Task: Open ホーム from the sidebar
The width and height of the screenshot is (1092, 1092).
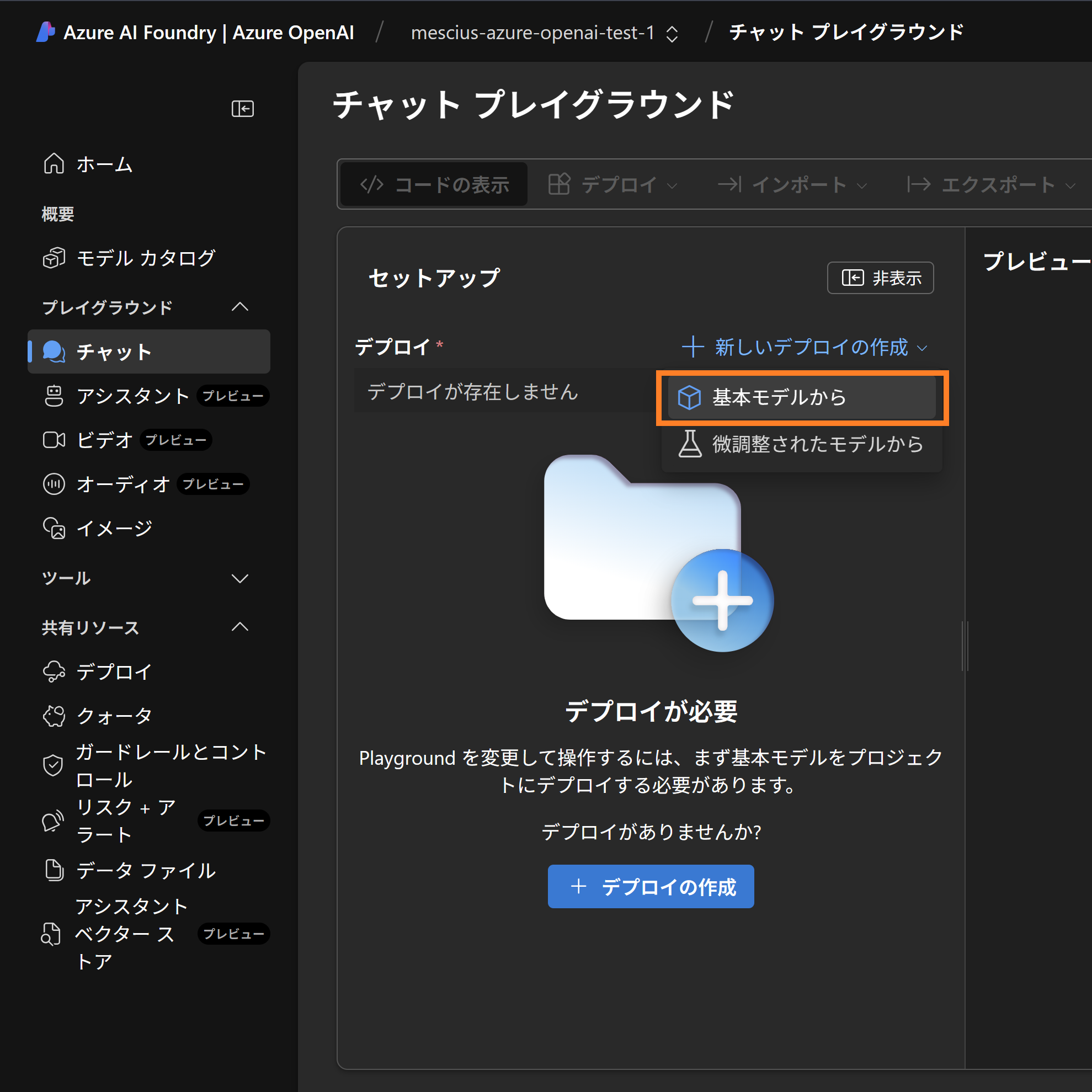Action: click(x=148, y=164)
